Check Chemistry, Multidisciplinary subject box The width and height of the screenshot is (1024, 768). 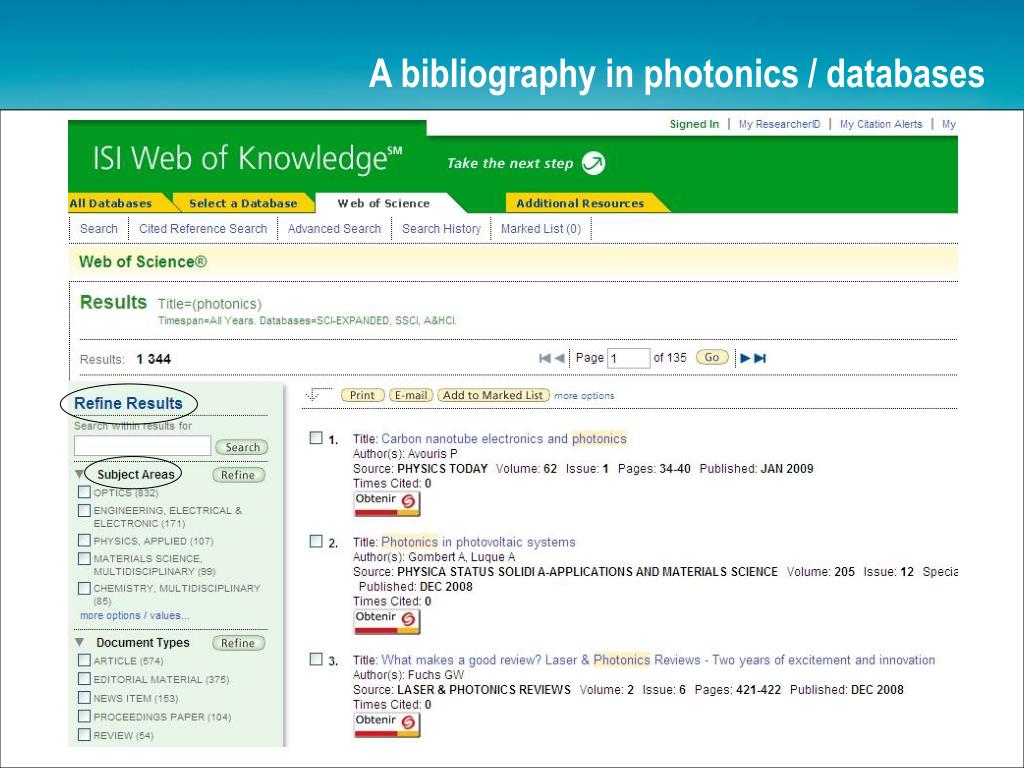[84, 588]
